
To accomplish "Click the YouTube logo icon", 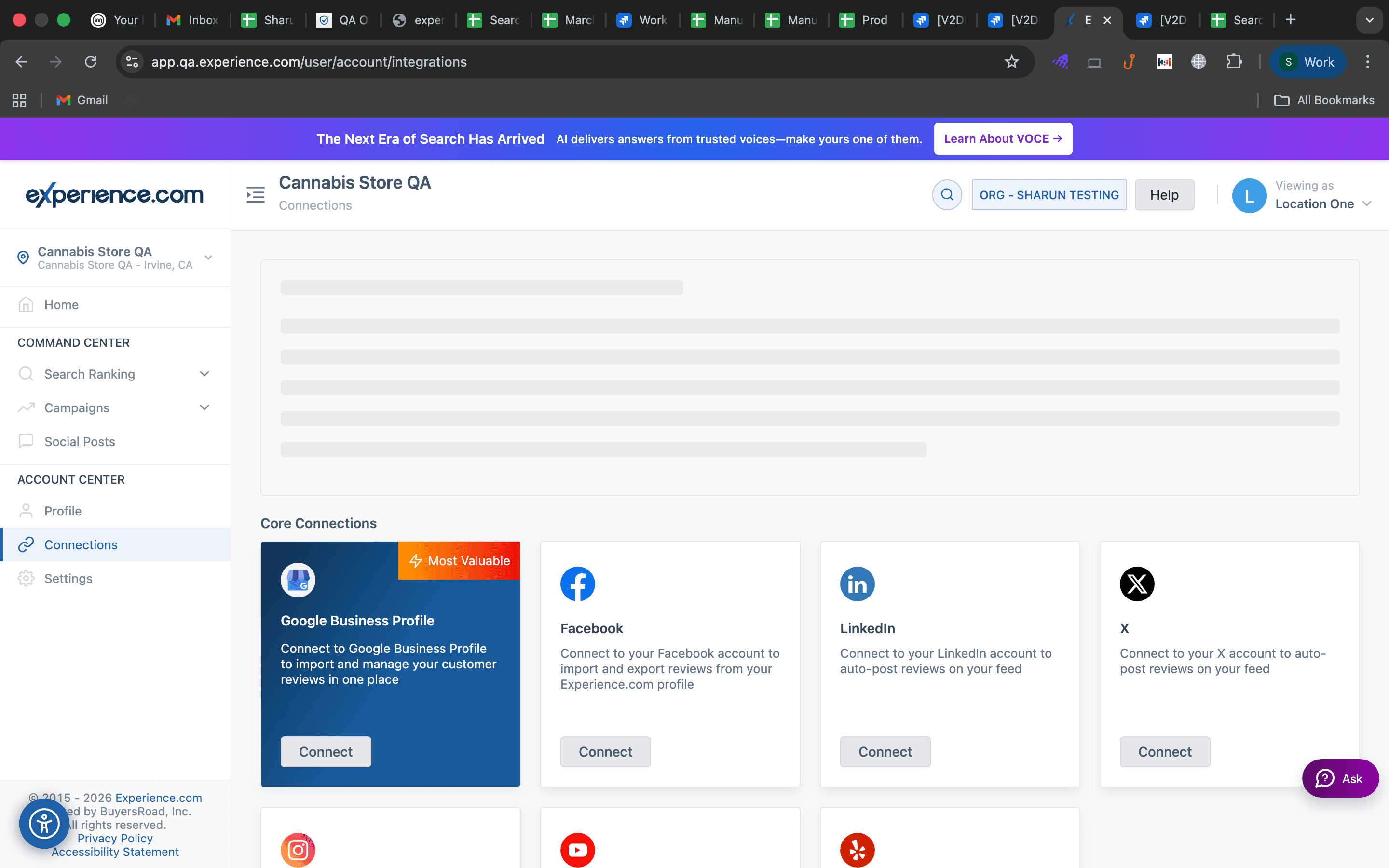I will [x=577, y=850].
